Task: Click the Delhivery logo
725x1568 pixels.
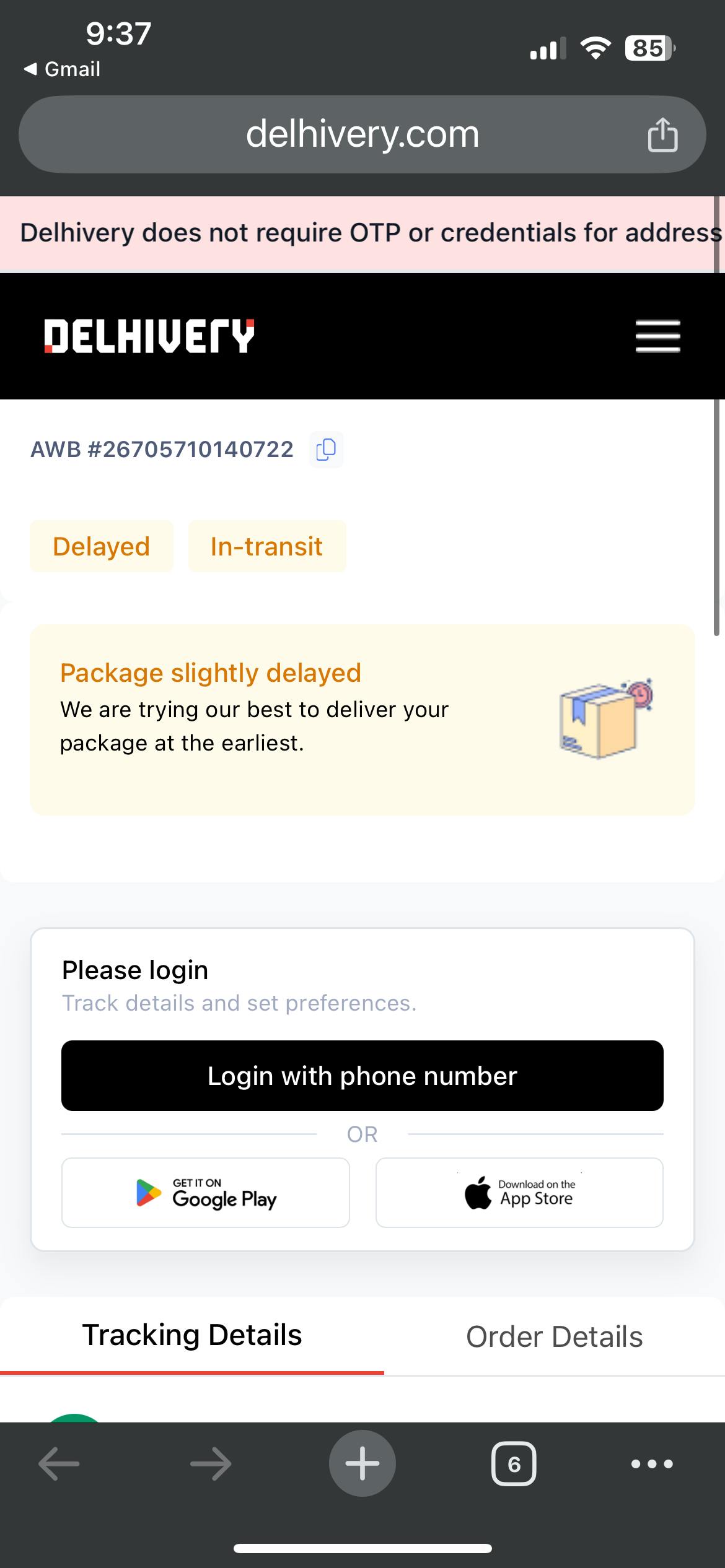Action: [x=149, y=336]
